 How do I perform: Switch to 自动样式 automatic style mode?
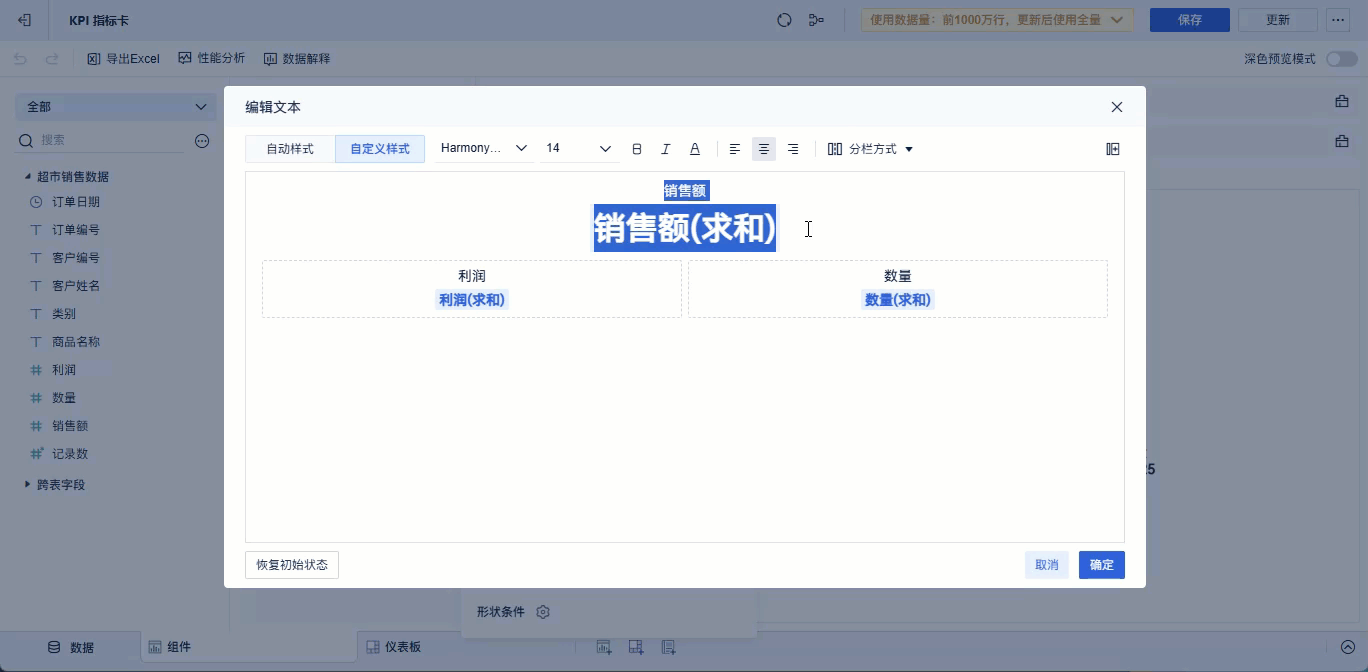tap(289, 148)
